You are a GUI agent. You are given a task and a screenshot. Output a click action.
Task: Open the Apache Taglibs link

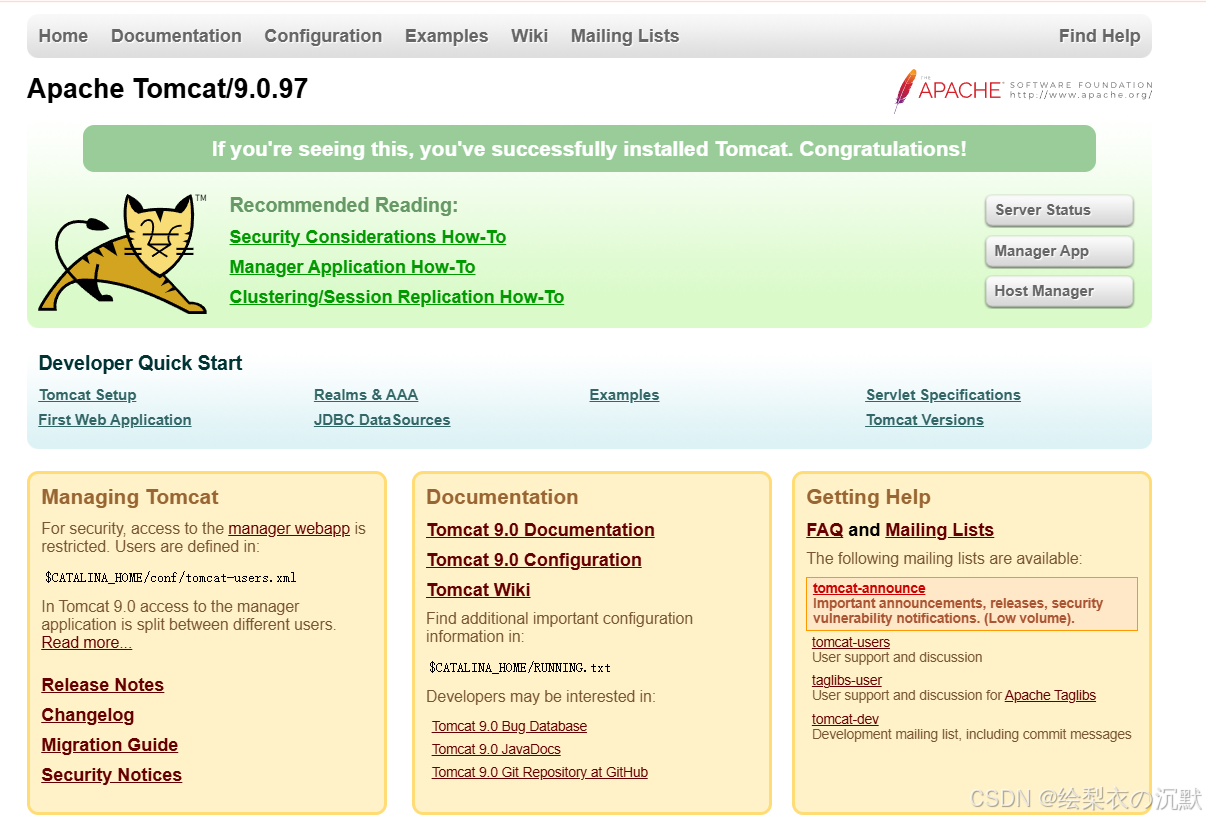[x=1050, y=696]
